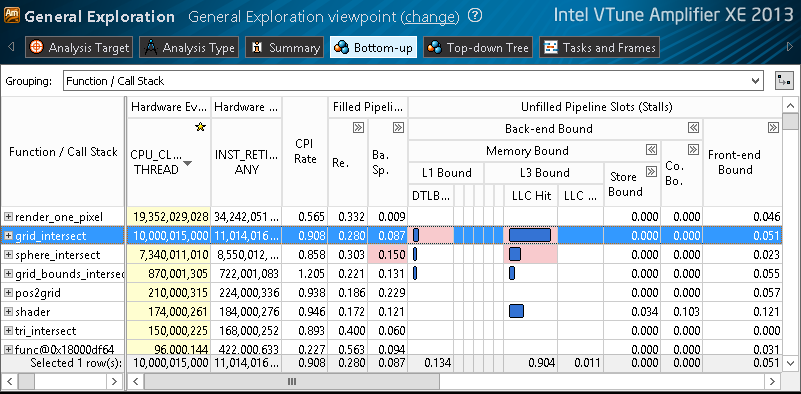The image size is (801, 394).
Task: Expand func@0x18000df64 row
Action: tap(8, 350)
